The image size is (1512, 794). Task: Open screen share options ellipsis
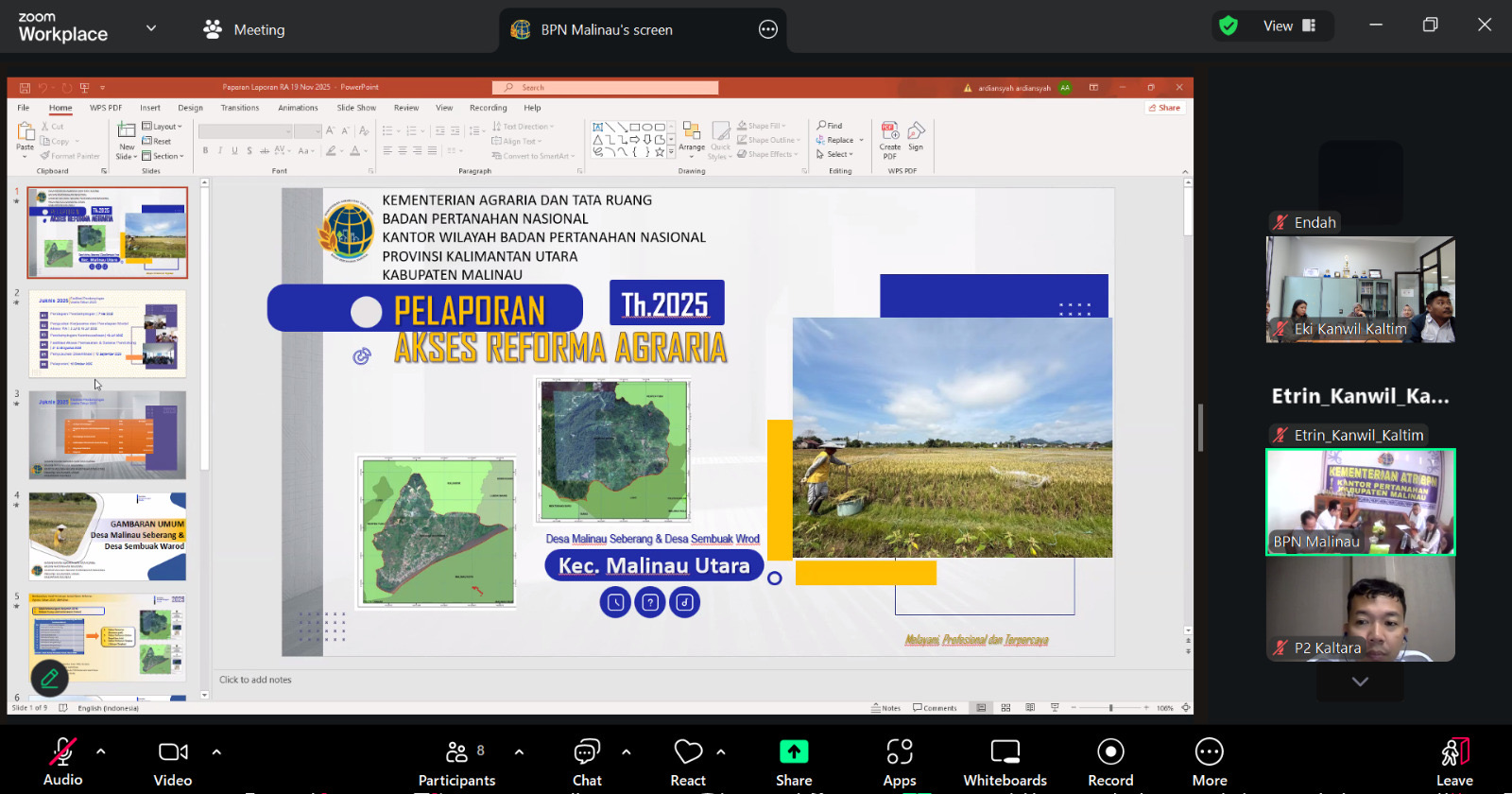coord(768,29)
